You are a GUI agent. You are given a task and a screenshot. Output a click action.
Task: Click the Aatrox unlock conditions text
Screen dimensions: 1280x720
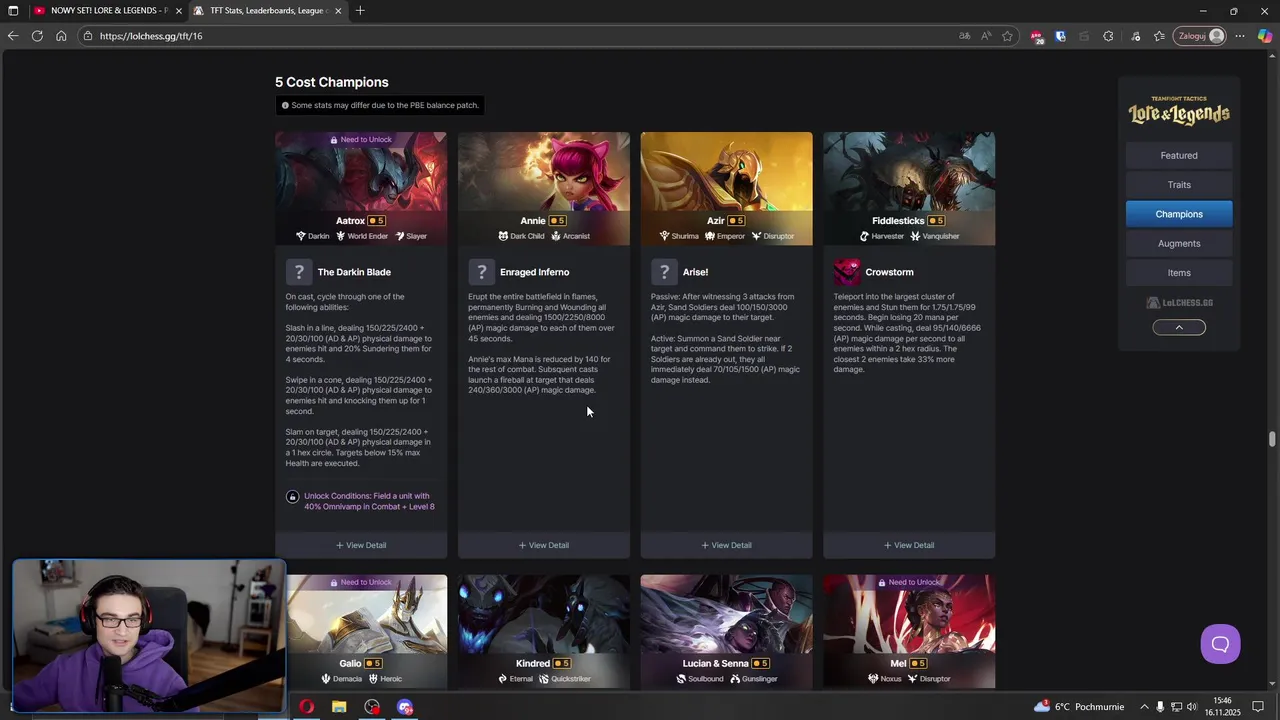coord(369,501)
